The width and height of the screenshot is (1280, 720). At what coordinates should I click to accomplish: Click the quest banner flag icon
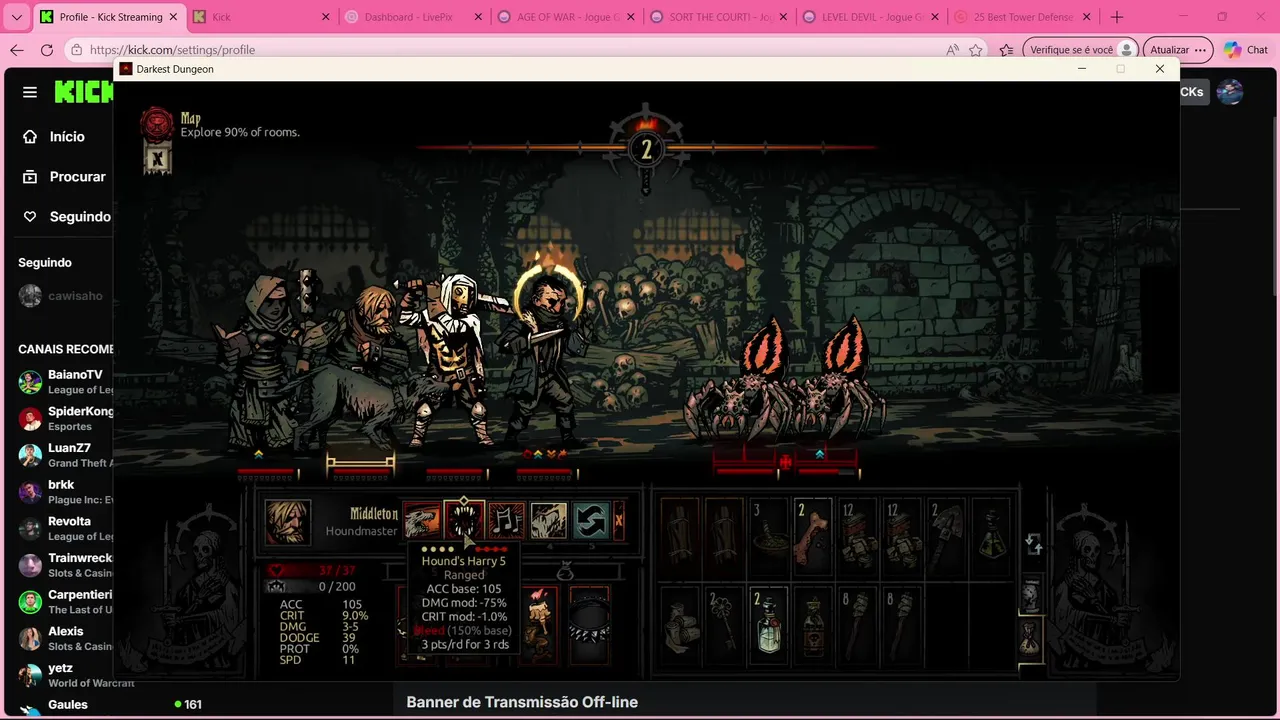(x=157, y=158)
